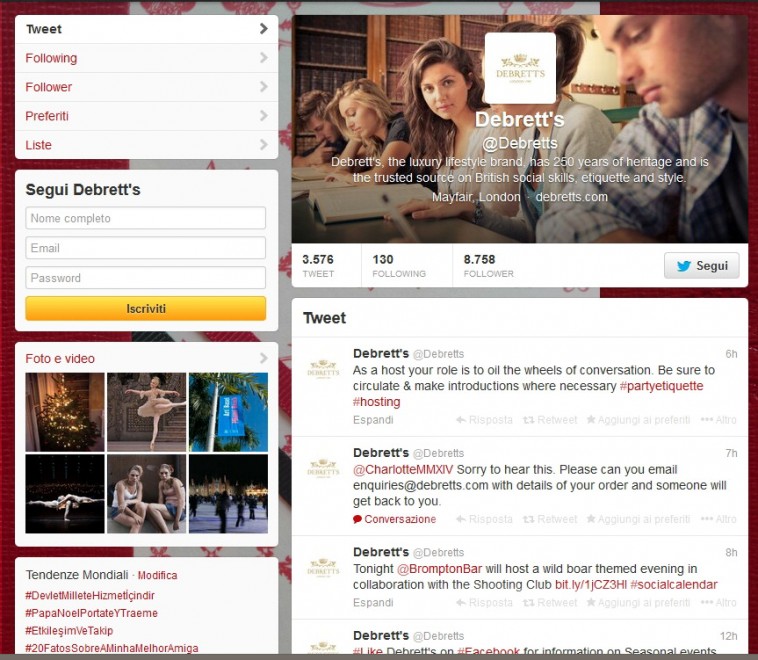Open the Follower list
The image size is (758, 660).
coord(146,87)
